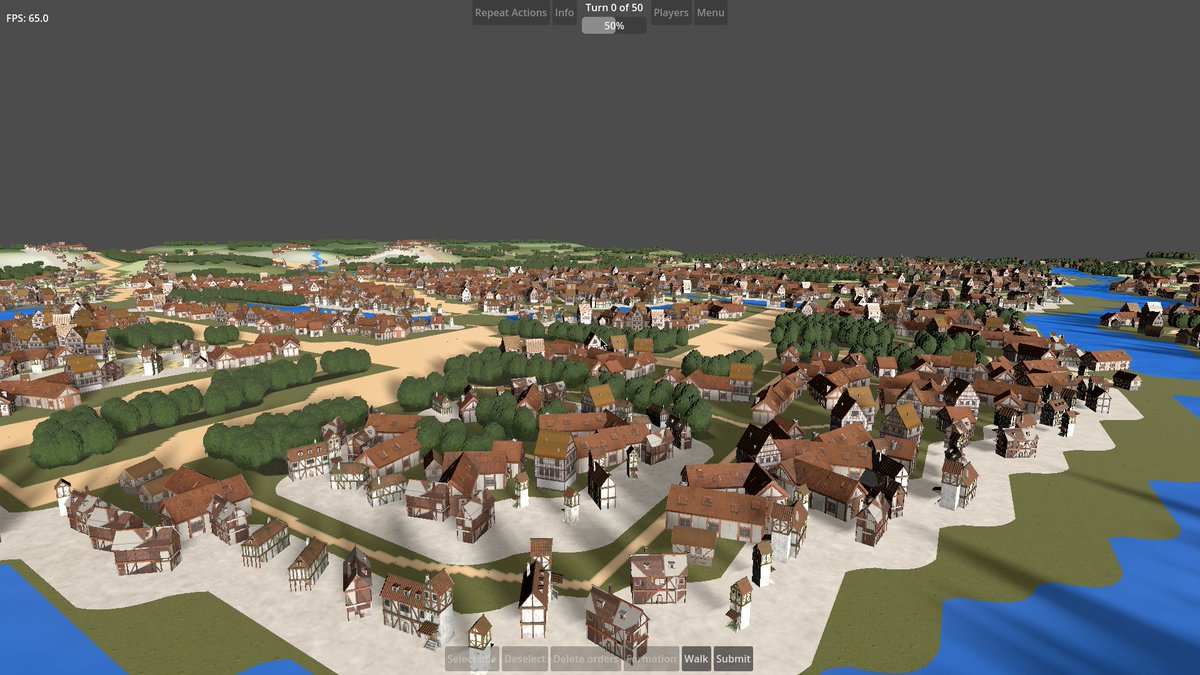Screen dimensions: 1200x675
Task: Click the Repeat Actions button
Action: pyautogui.click(x=510, y=12)
